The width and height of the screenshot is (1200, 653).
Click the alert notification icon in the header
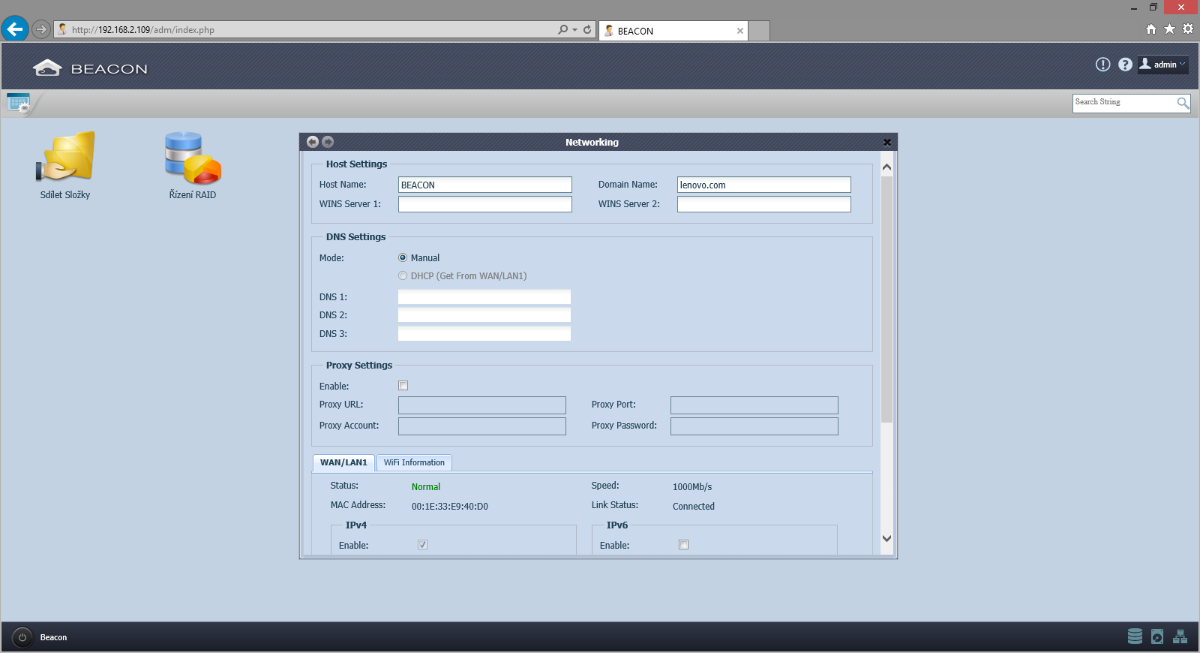click(1103, 64)
